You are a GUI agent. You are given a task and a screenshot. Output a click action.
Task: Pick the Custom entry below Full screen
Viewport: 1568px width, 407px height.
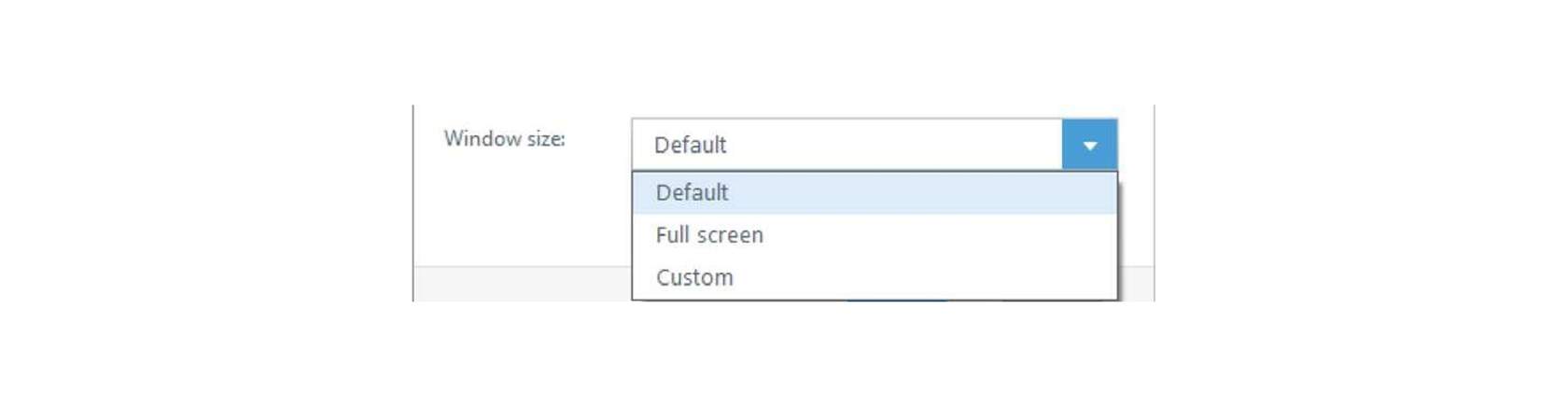point(875,277)
